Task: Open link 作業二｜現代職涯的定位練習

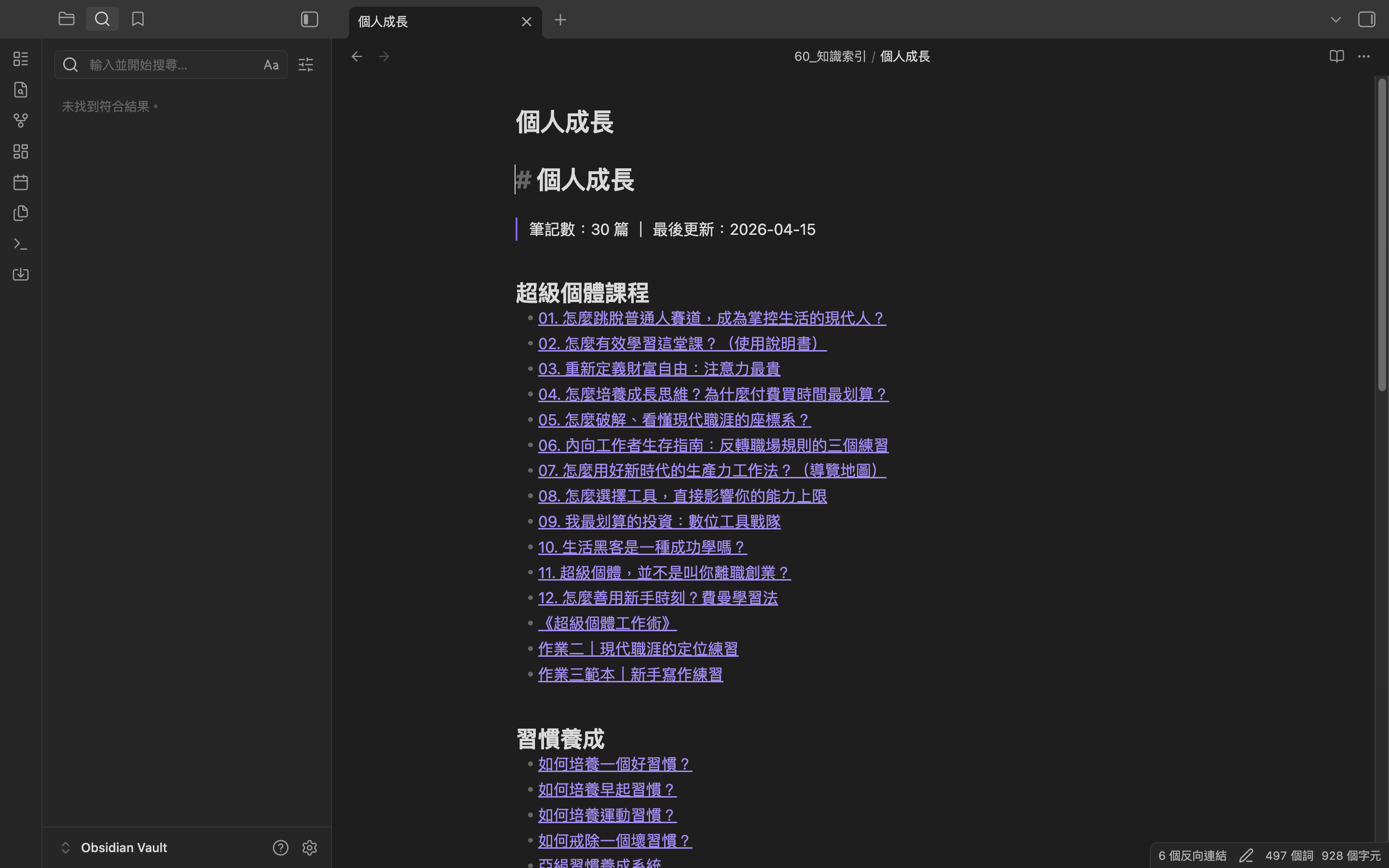Action: click(638, 649)
